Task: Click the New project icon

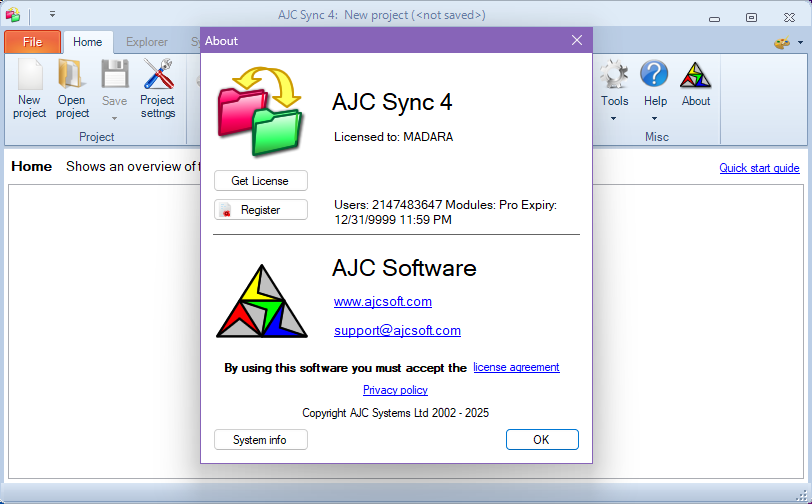Action: (x=30, y=74)
